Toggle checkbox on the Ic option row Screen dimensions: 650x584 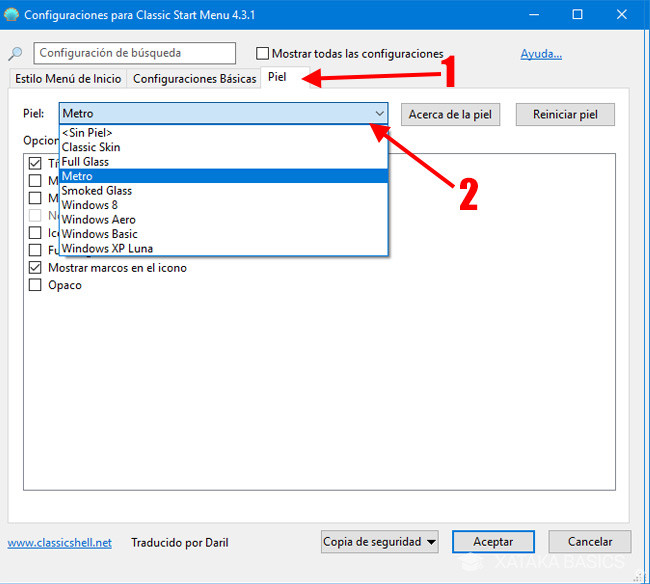(x=35, y=233)
